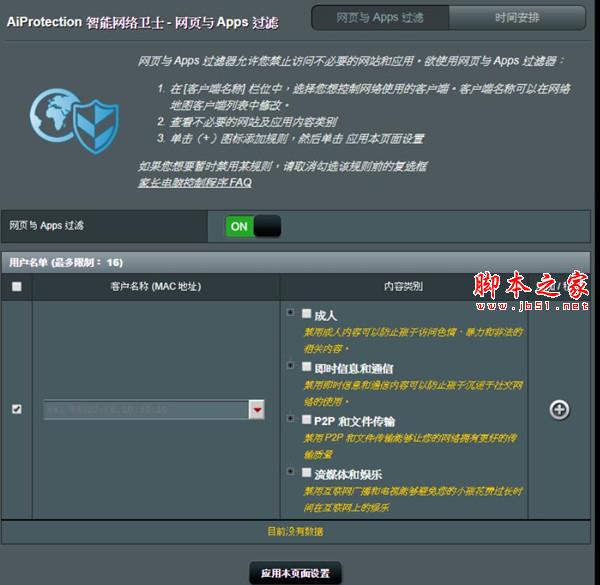Viewport: 600px width, 585px height.
Task: Check the P2P 和文件传输 checkbox
Action: [x=307, y=420]
